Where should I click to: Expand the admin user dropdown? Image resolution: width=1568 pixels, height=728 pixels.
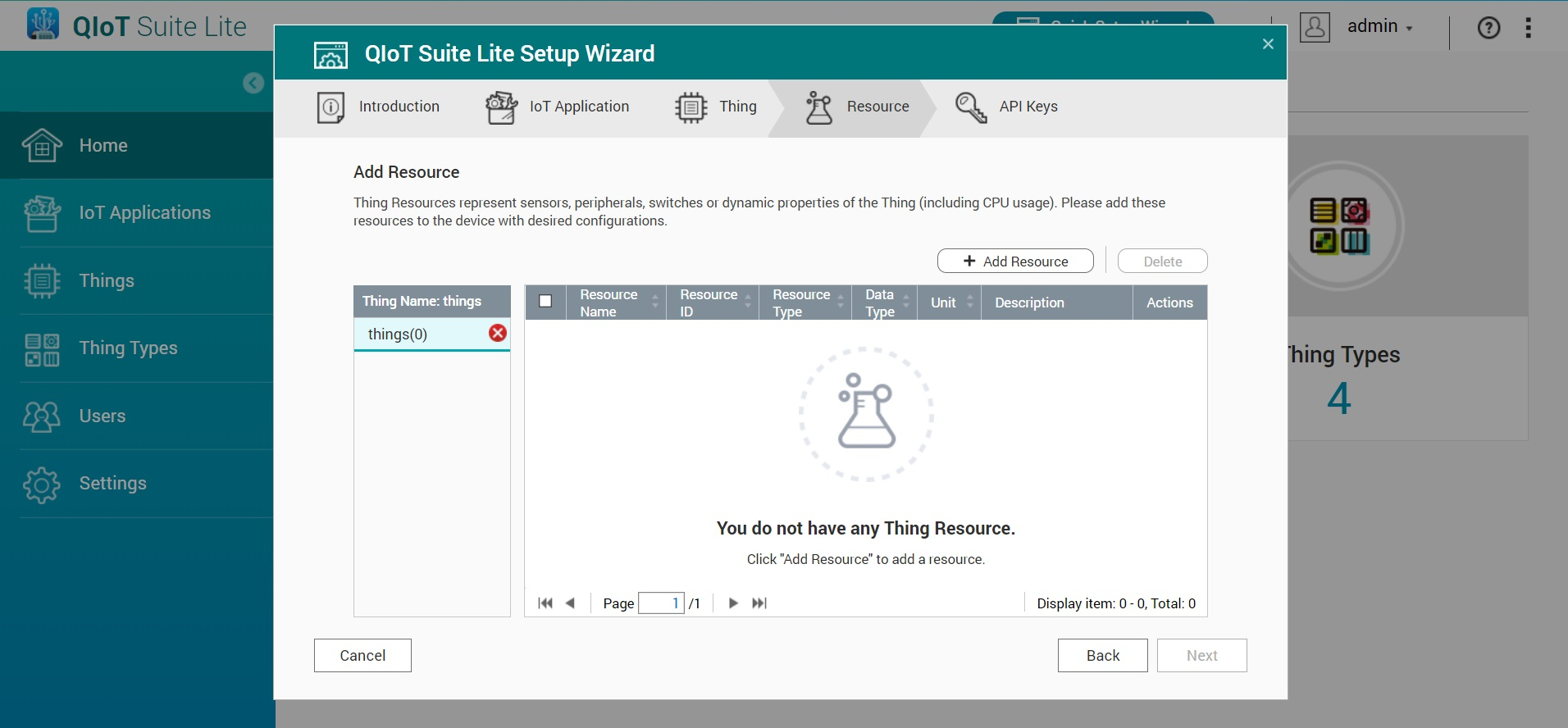(1380, 27)
